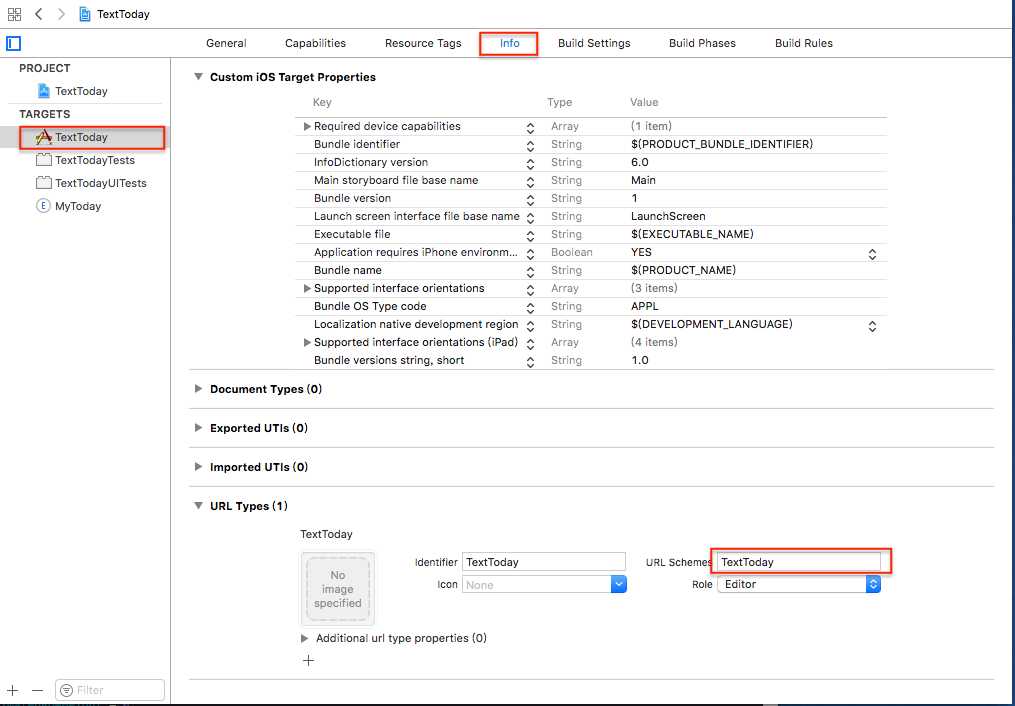Click key stepper for Bundle versions string, short

tap(530, 362)
